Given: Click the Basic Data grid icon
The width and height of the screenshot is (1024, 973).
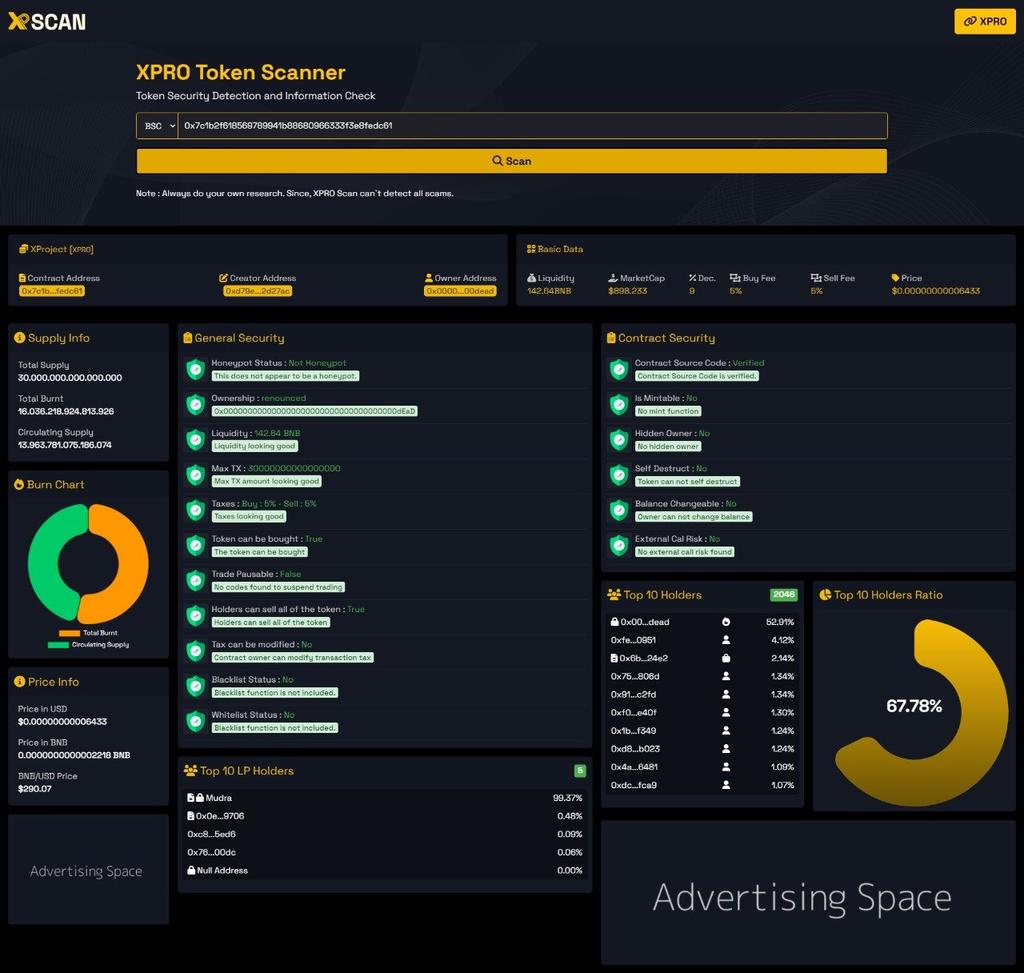Looking at the screenshot, I should [x=531, y=249].
